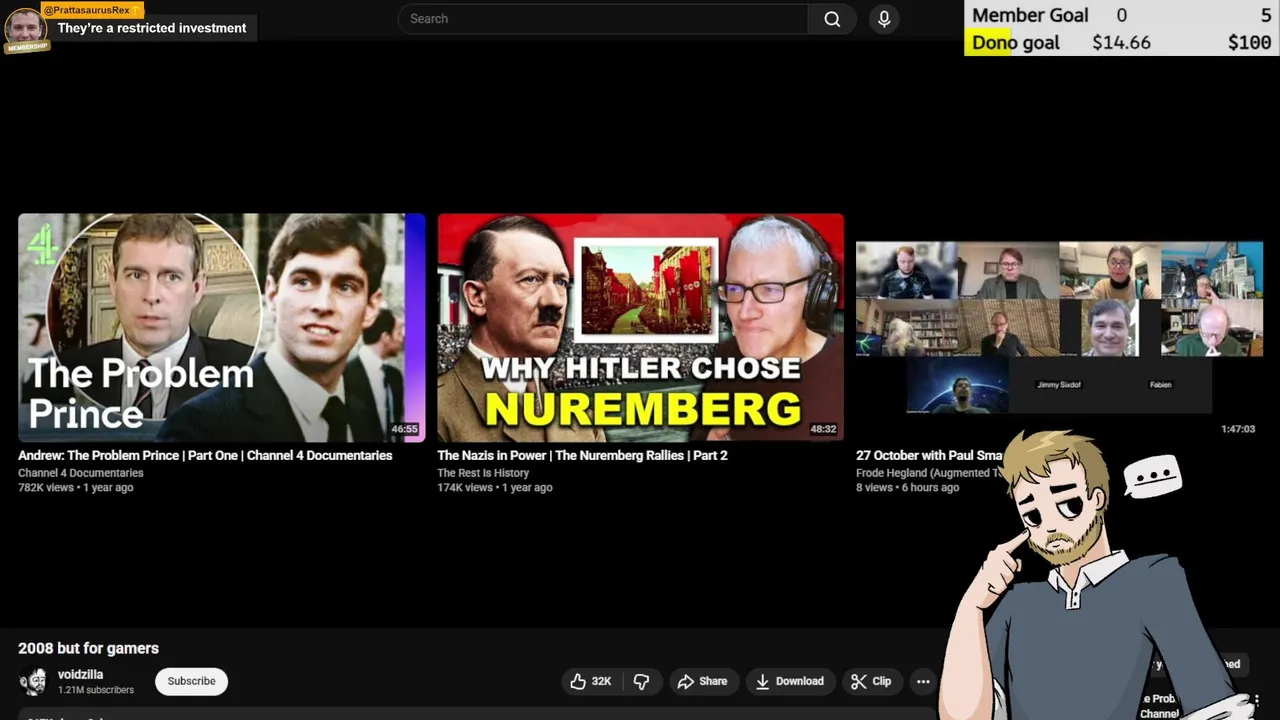Dislike the video with thumbs down

point(641,681)
